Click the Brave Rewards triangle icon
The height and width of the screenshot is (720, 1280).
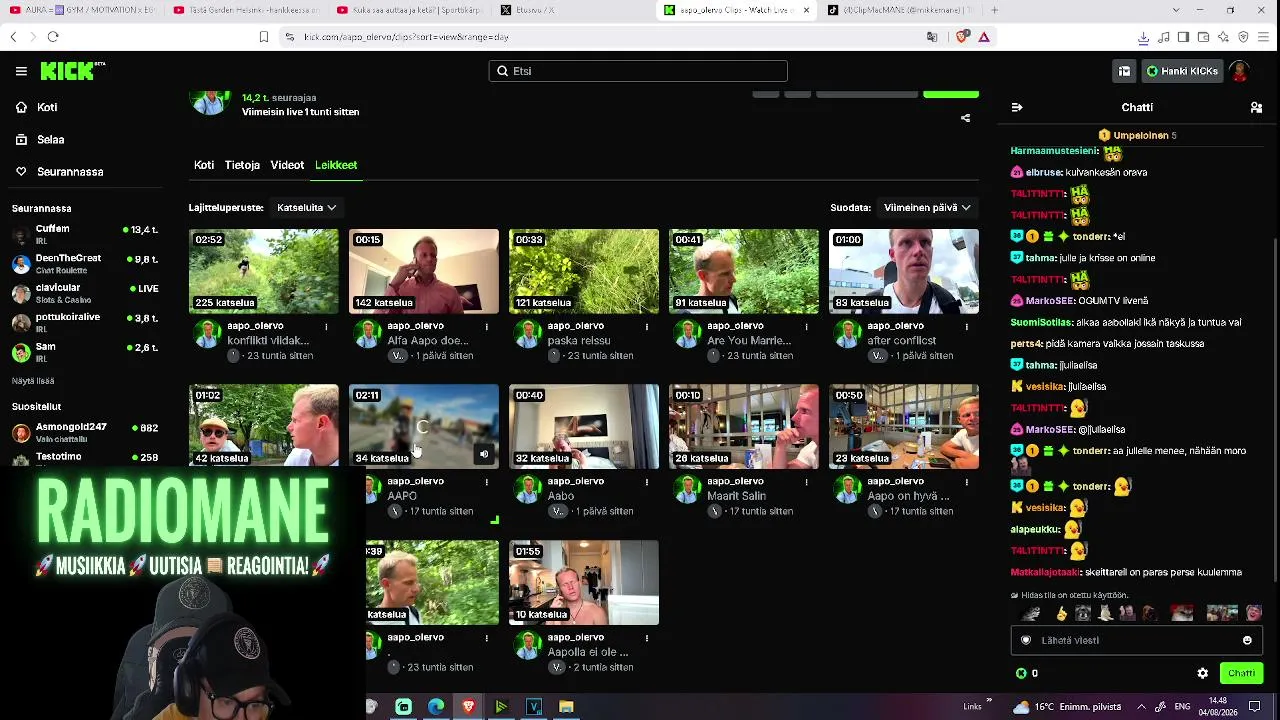point(984,37)
